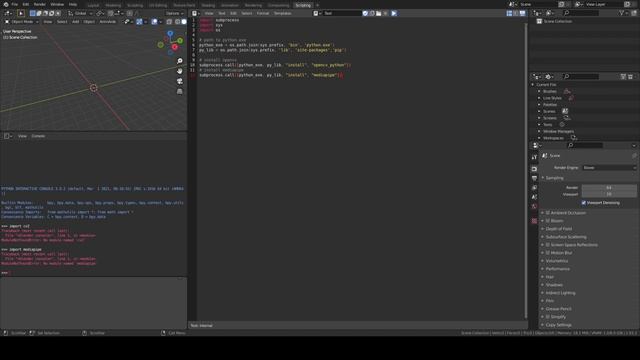The width and height of the screenshot is (640, 360).
Task: Open outliner filter funnel dropdown
Action: pyautogui.click(x=623, y=13)
